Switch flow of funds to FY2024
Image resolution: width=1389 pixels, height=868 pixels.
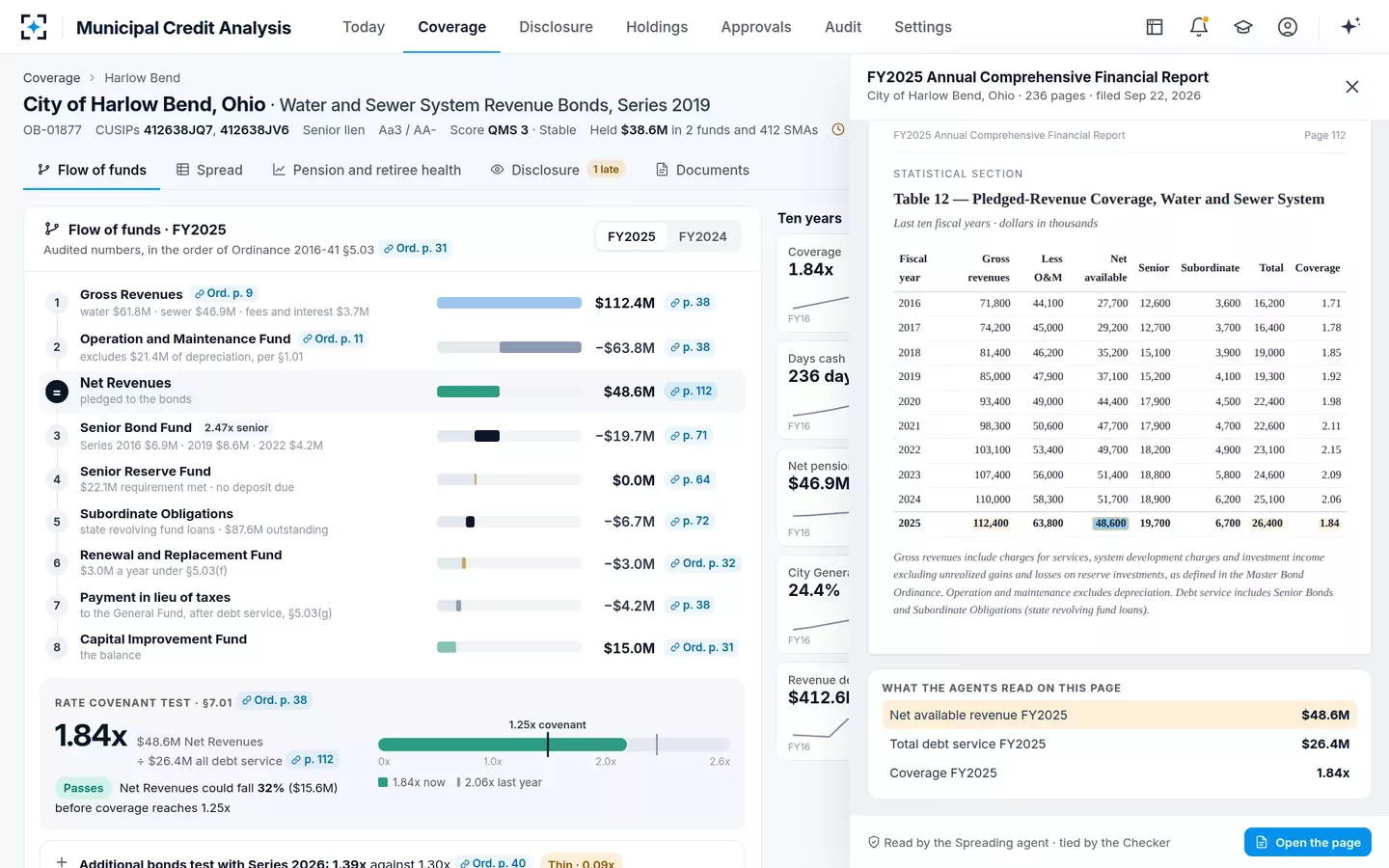702,236
